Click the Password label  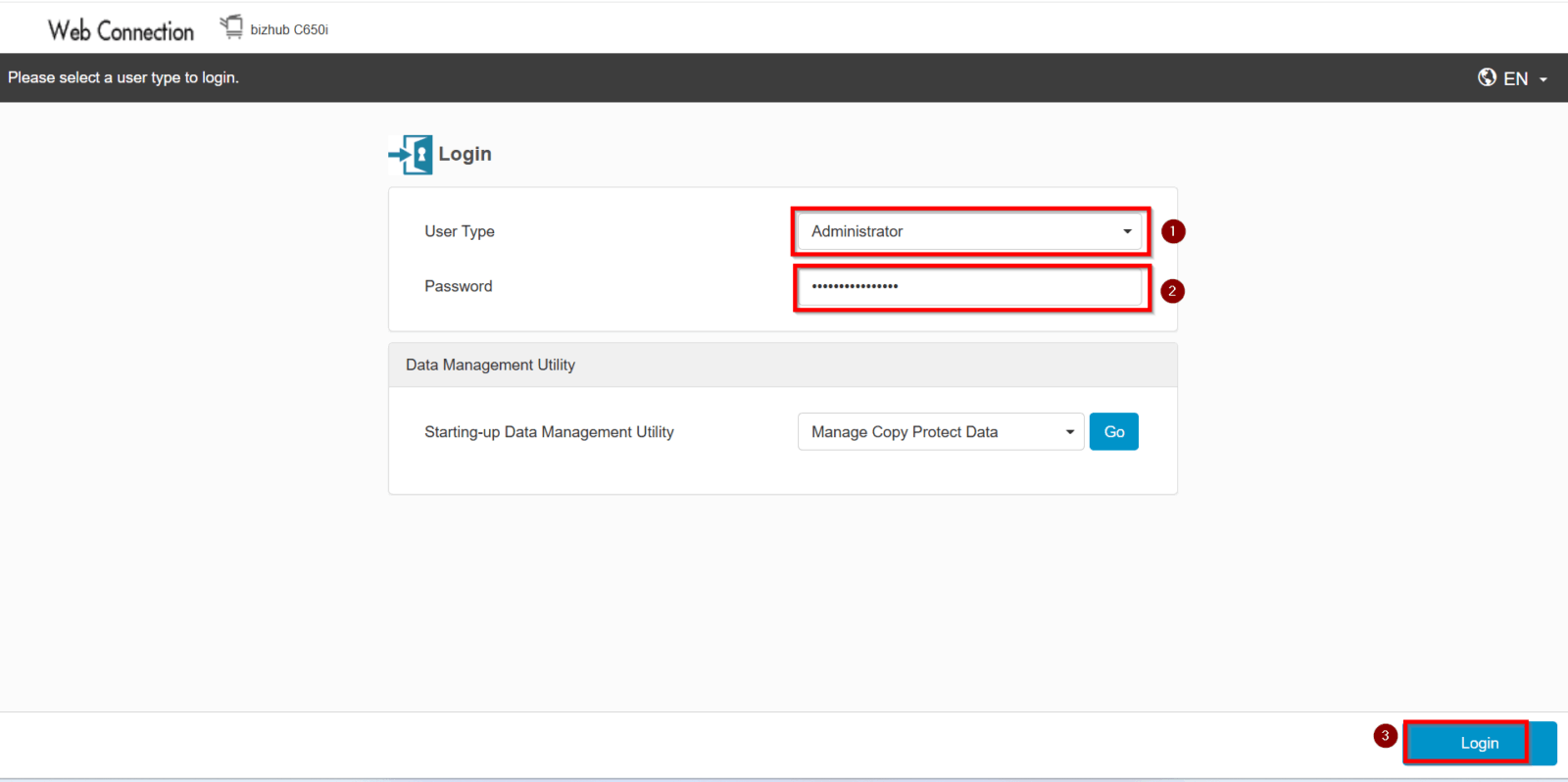click(x=458, y=286)
